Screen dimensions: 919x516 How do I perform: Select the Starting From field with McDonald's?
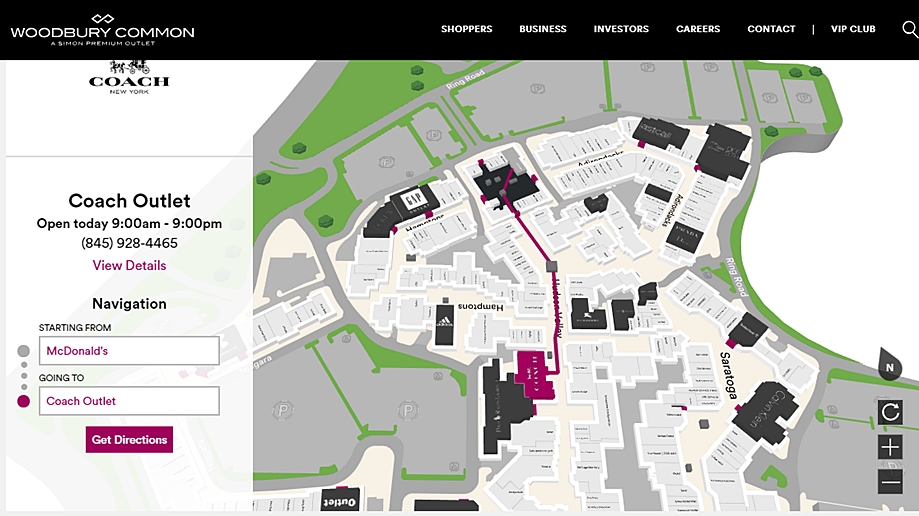(x=129, y=351)
